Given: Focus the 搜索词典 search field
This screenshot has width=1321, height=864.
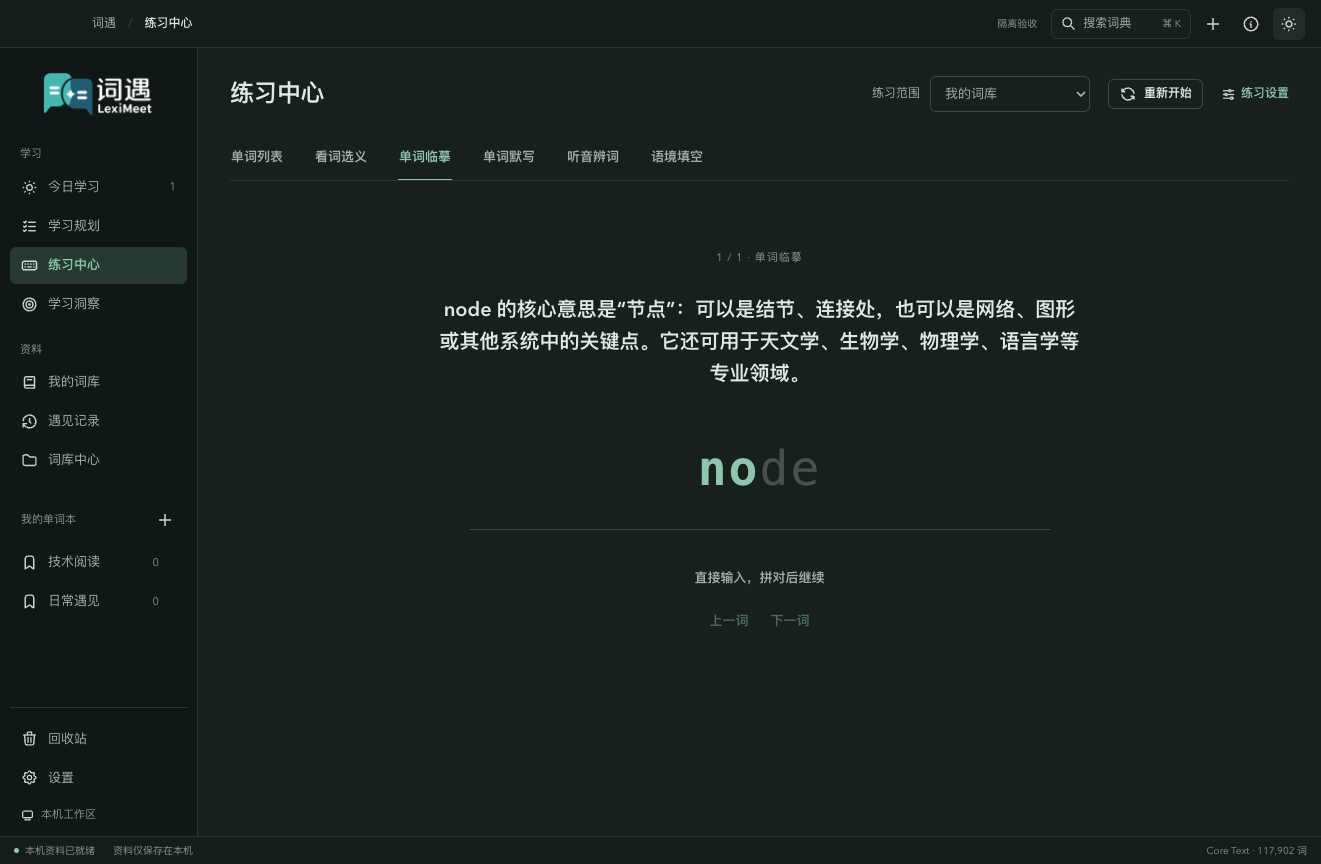Looking at the screenshot, I should pos(1121,24).
